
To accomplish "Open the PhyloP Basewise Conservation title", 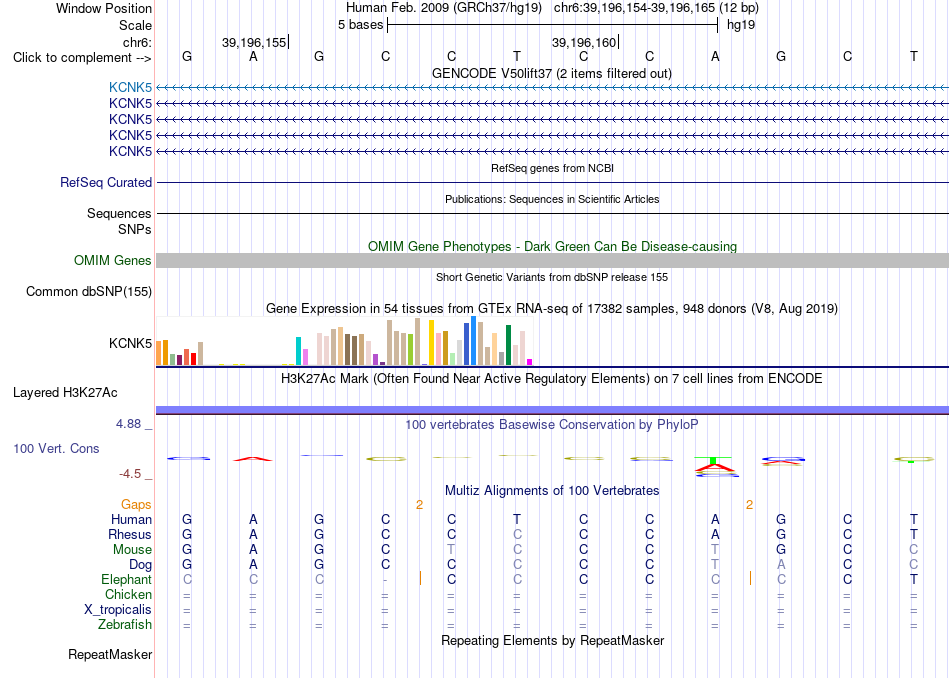I will point(552,425).
